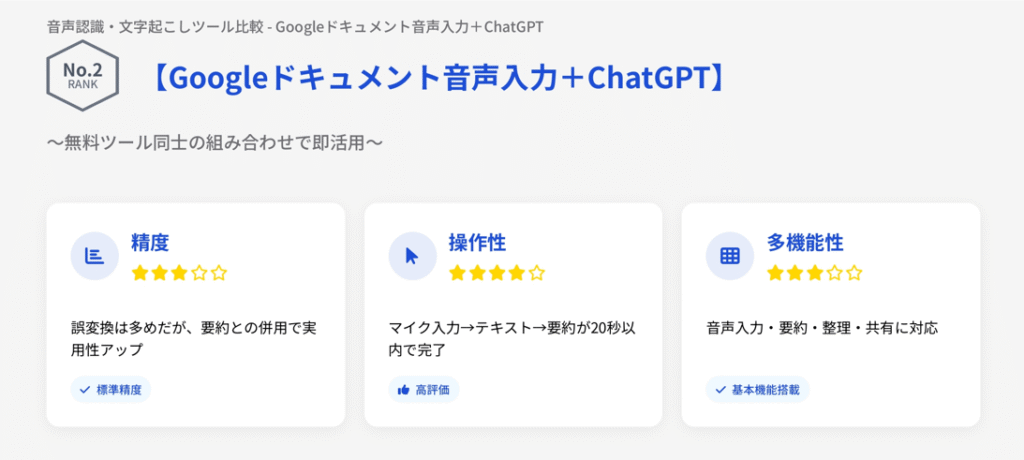Image resolution: width=1024 pixels, height=460 pixels.
Task: Select the 高評価 badge label
Action: click(x=432, y=389)
